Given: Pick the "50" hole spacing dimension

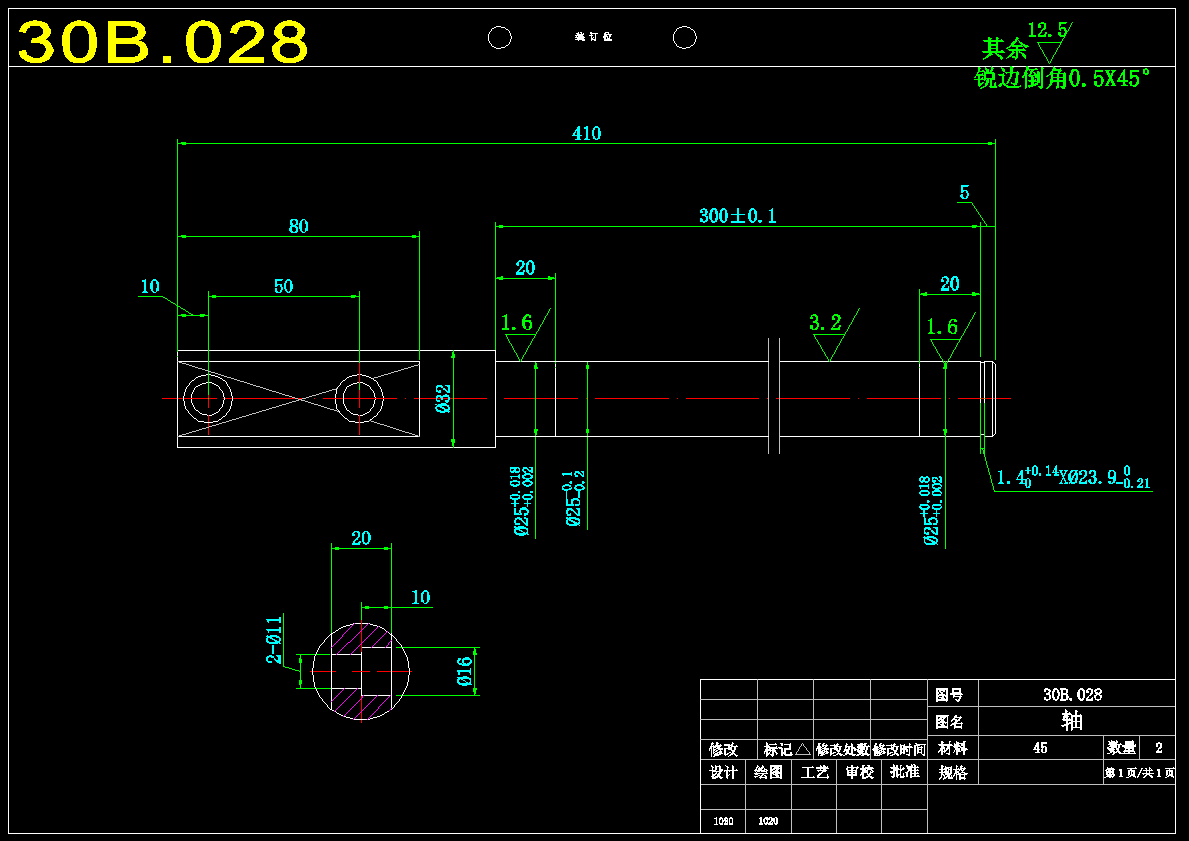Looking at the screenshot, I should tap(283, 286).
